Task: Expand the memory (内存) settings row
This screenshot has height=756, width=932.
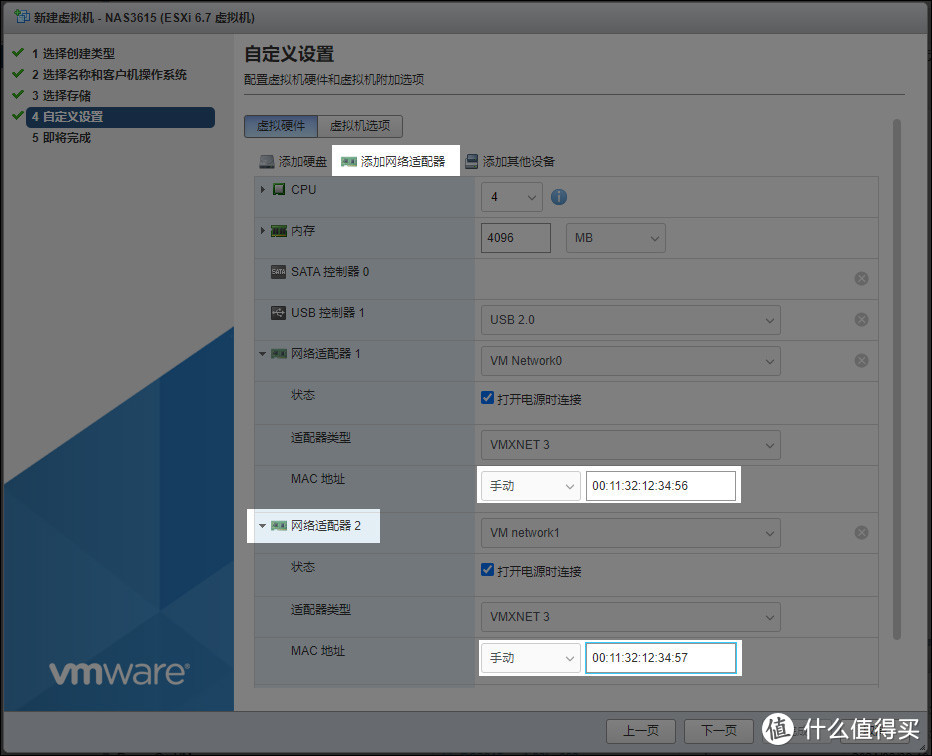Action: click(x=263, y=231)
